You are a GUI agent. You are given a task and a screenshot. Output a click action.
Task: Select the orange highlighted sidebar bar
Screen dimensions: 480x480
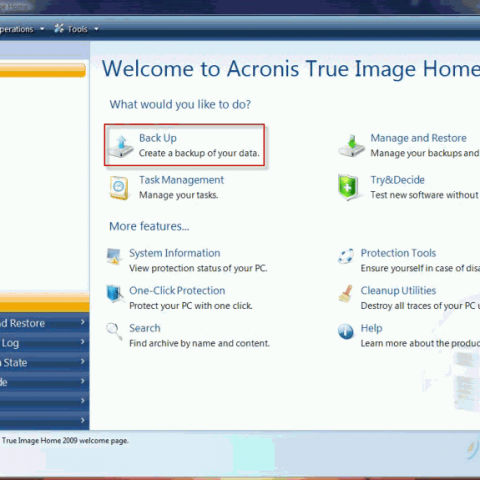pos(43,70)
